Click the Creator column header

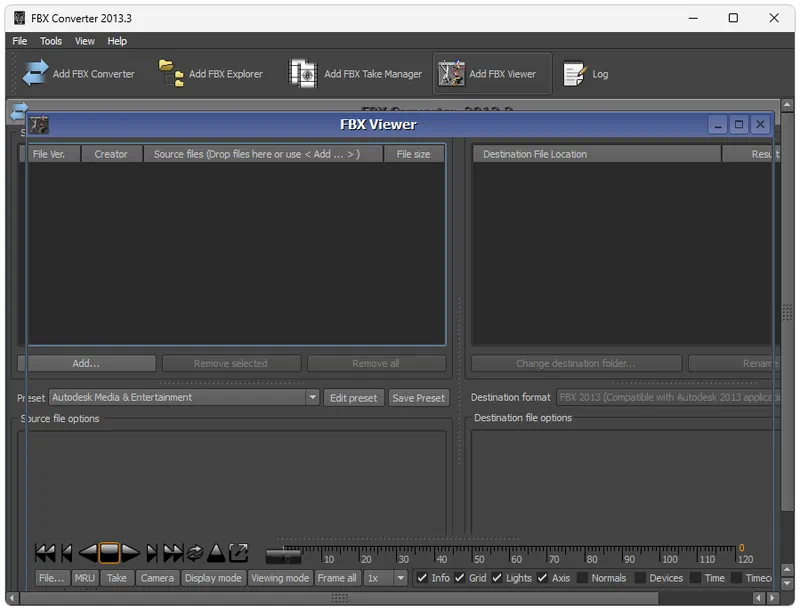tap(111, 154)
